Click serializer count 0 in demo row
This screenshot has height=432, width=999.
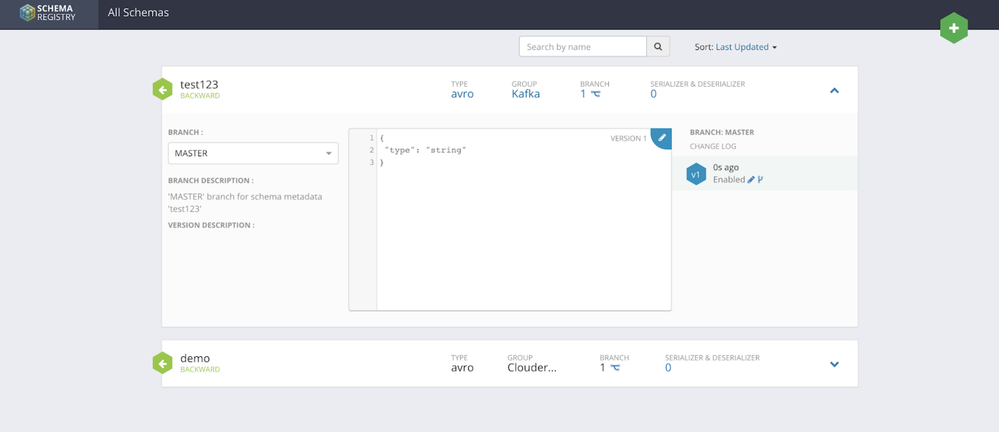(x=668, y=368)
